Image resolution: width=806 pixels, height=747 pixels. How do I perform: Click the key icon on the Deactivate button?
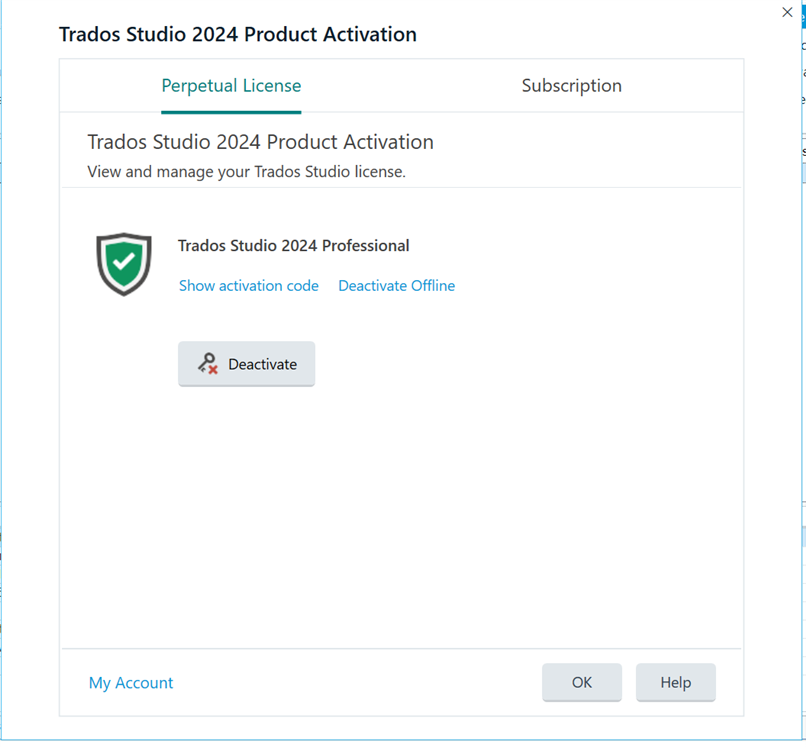point(208,363)
